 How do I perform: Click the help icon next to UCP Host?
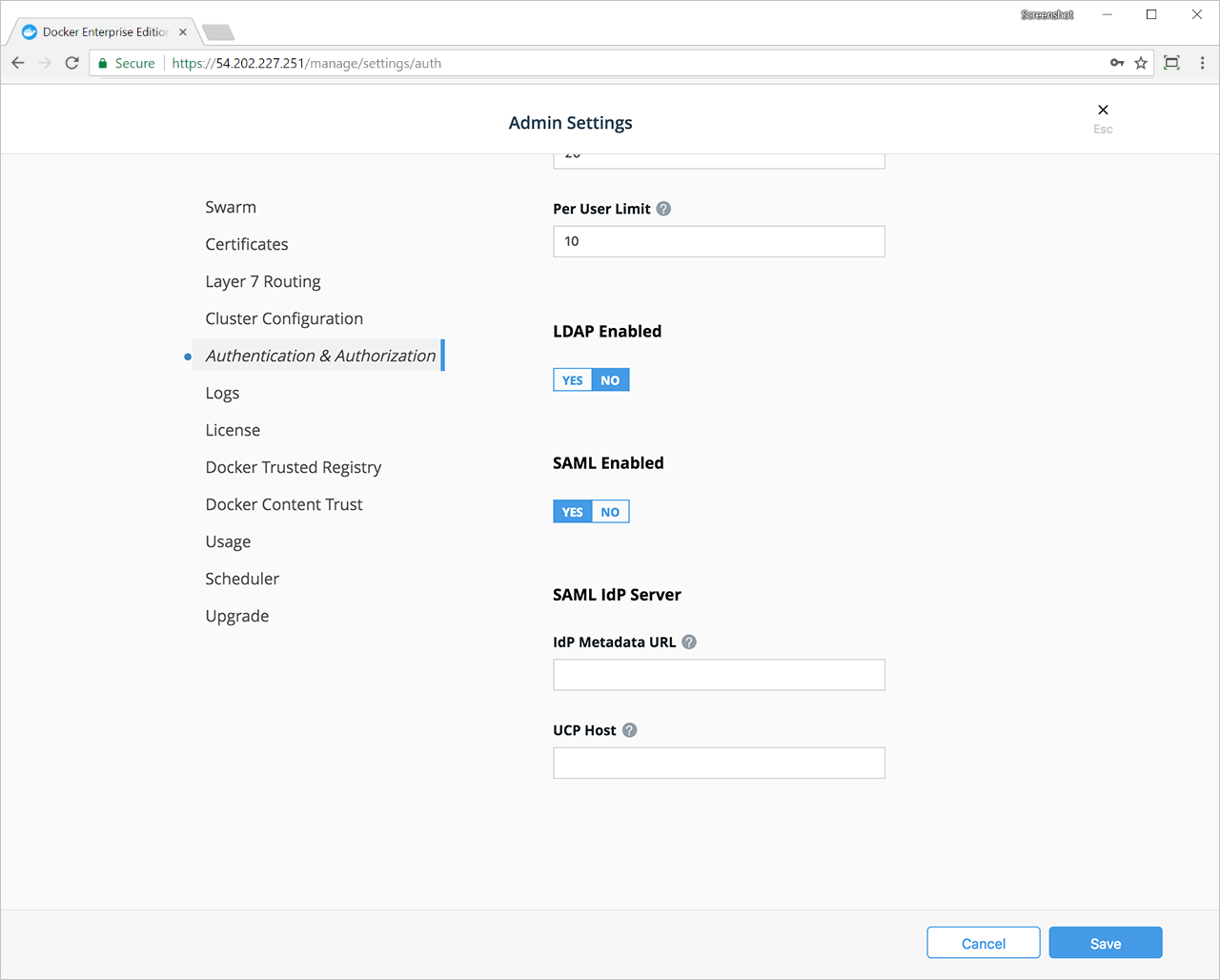[630, 730]
